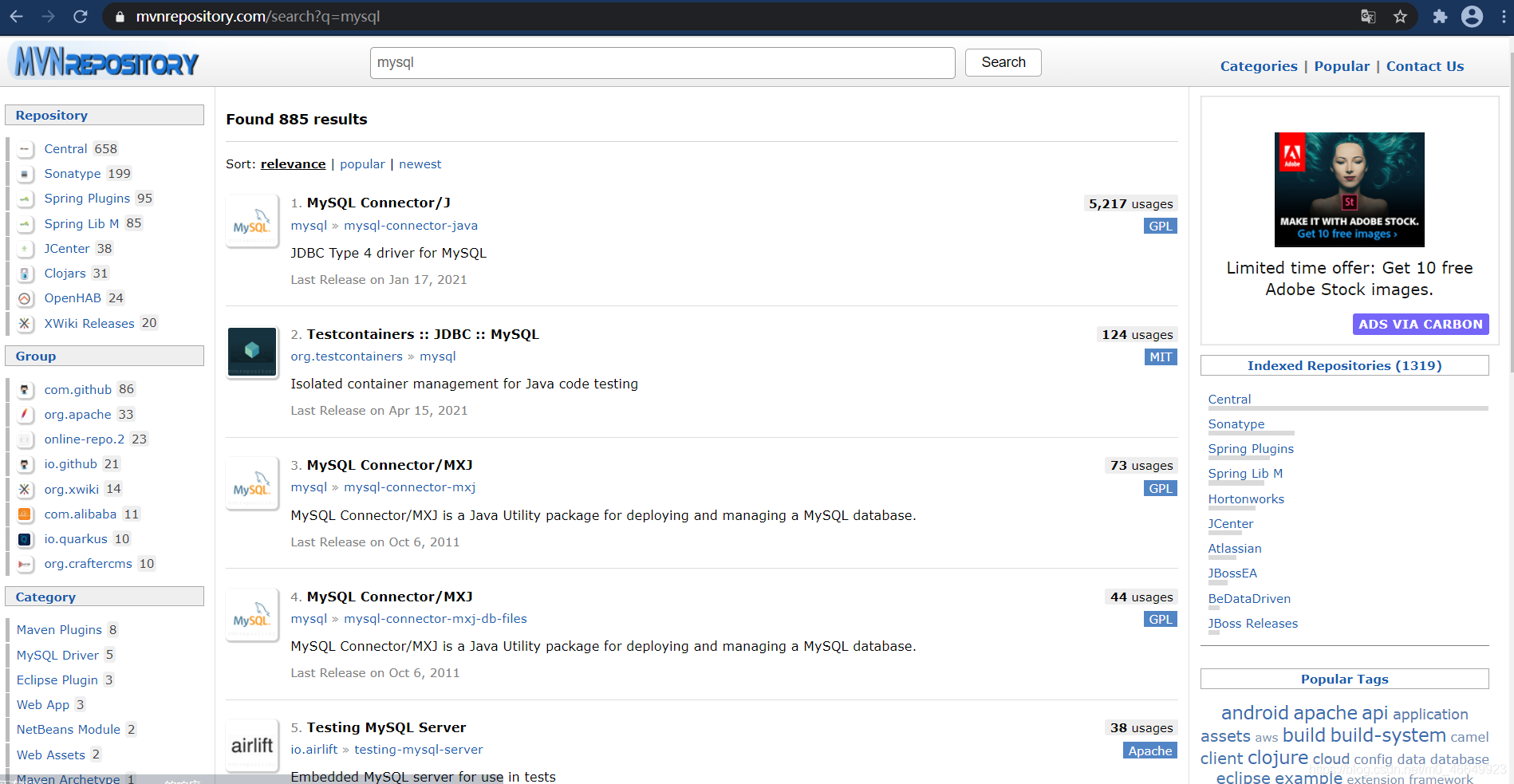This screenshot has width=1514, height=784.
Task: Click the OpenHAB repository icon
Action: click(25, 298)
